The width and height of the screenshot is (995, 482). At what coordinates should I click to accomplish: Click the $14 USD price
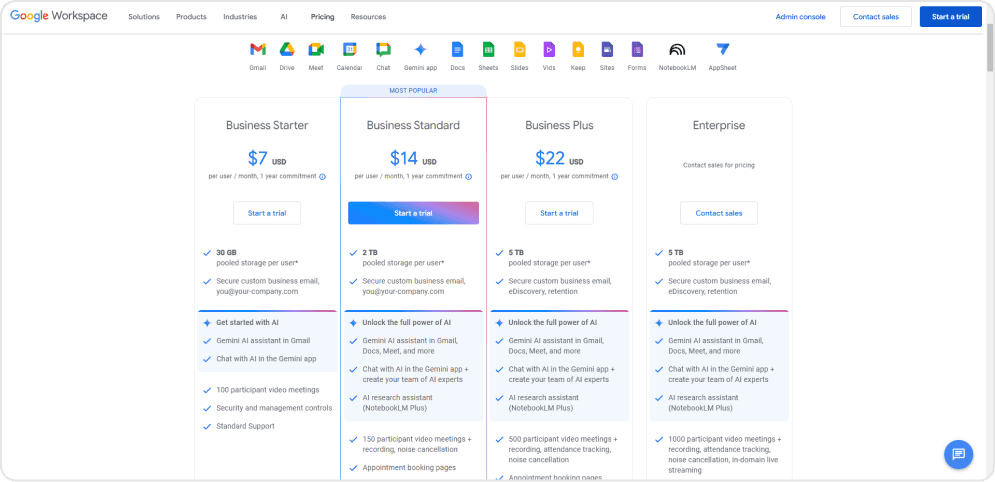413,158
